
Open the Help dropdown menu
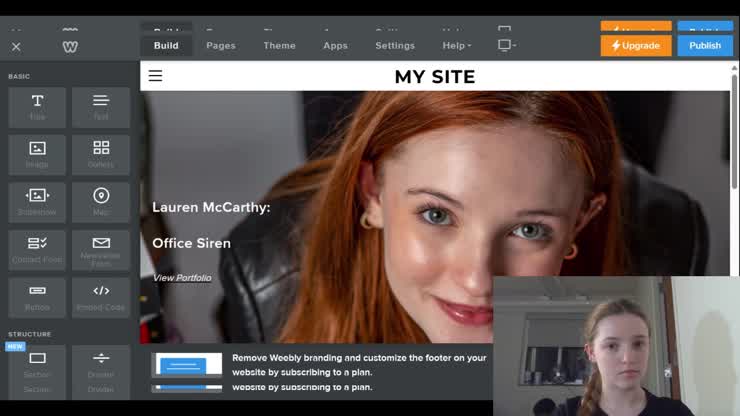click(456, 46)
